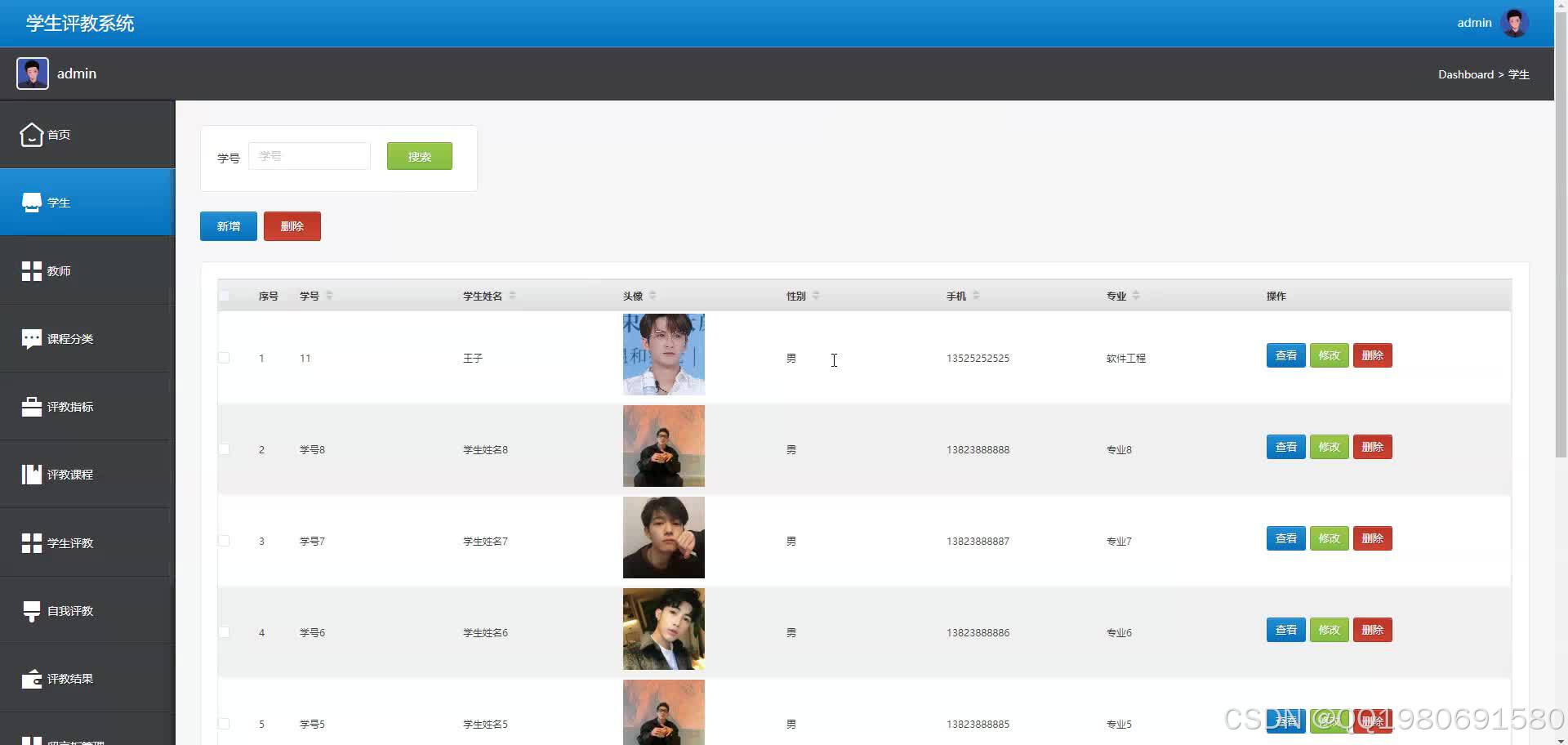Click 修改 for 学生姓名7
1568x745 pixels.
pyautogui.click(x=1330, y=538)
